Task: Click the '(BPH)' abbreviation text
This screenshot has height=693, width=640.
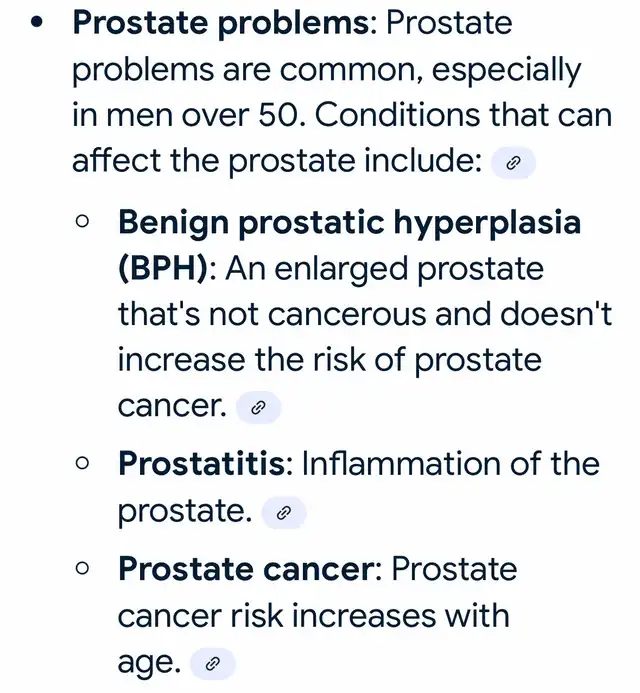Action: click(x=163, y=268)
